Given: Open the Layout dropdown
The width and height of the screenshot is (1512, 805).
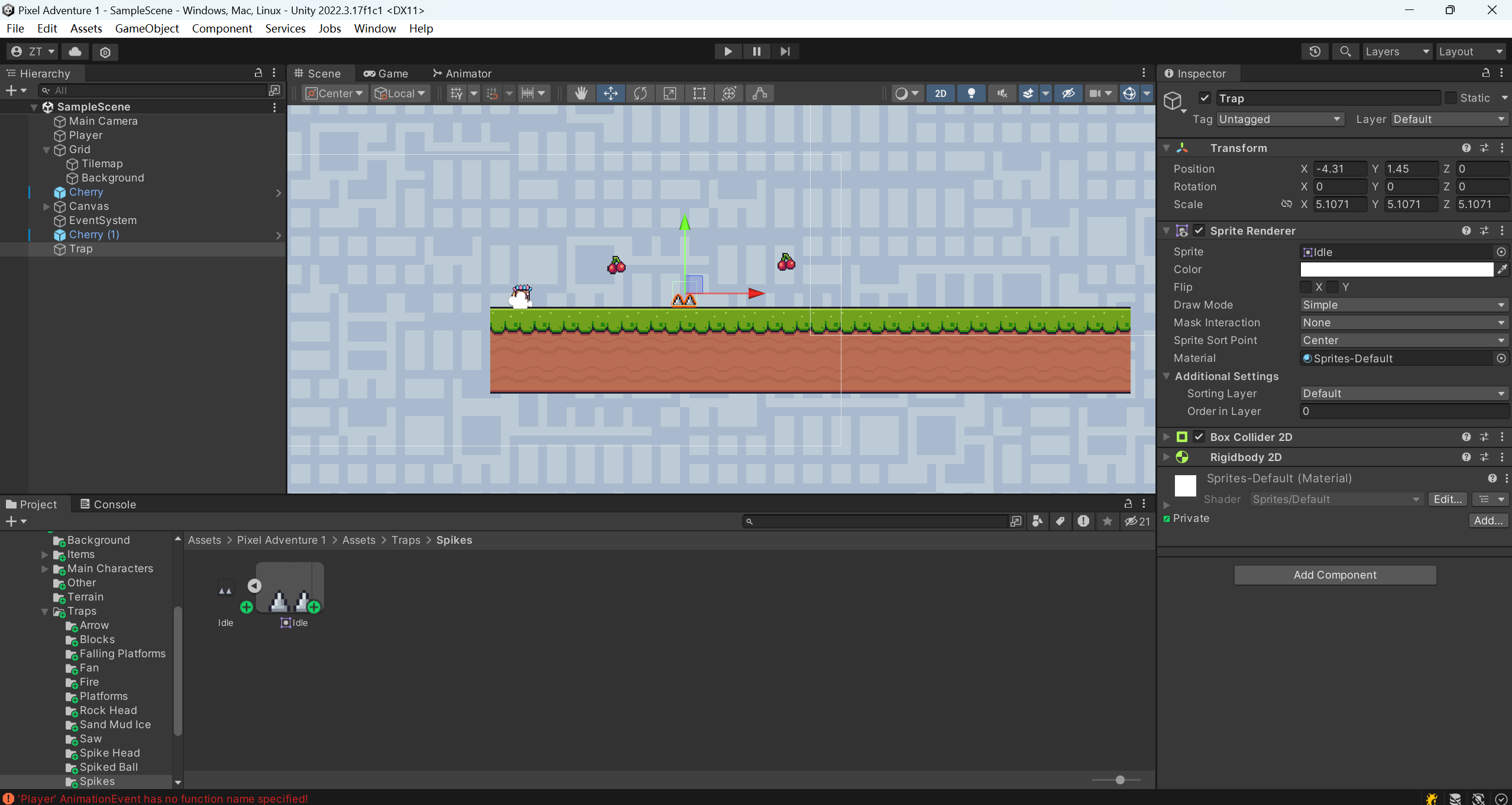Looking at the screenshot, I should click(x=1471, y=51).
